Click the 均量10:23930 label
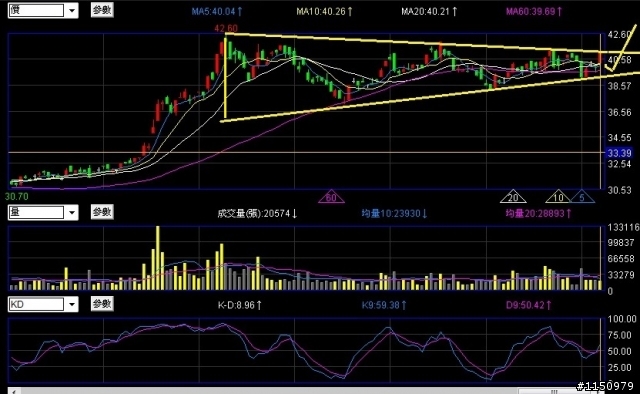The height and width of the screenshot is (394, 640). coord(394,214)
